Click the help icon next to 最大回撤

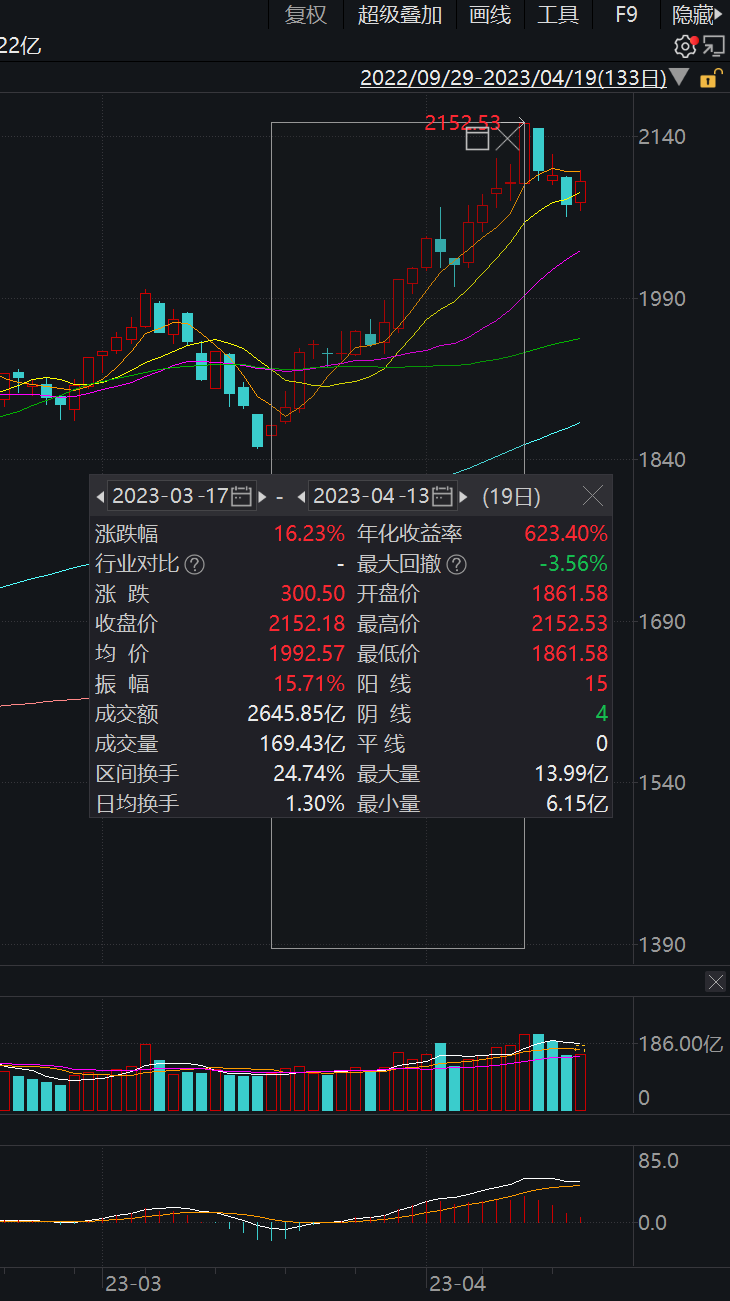click(x=457, y=565)
